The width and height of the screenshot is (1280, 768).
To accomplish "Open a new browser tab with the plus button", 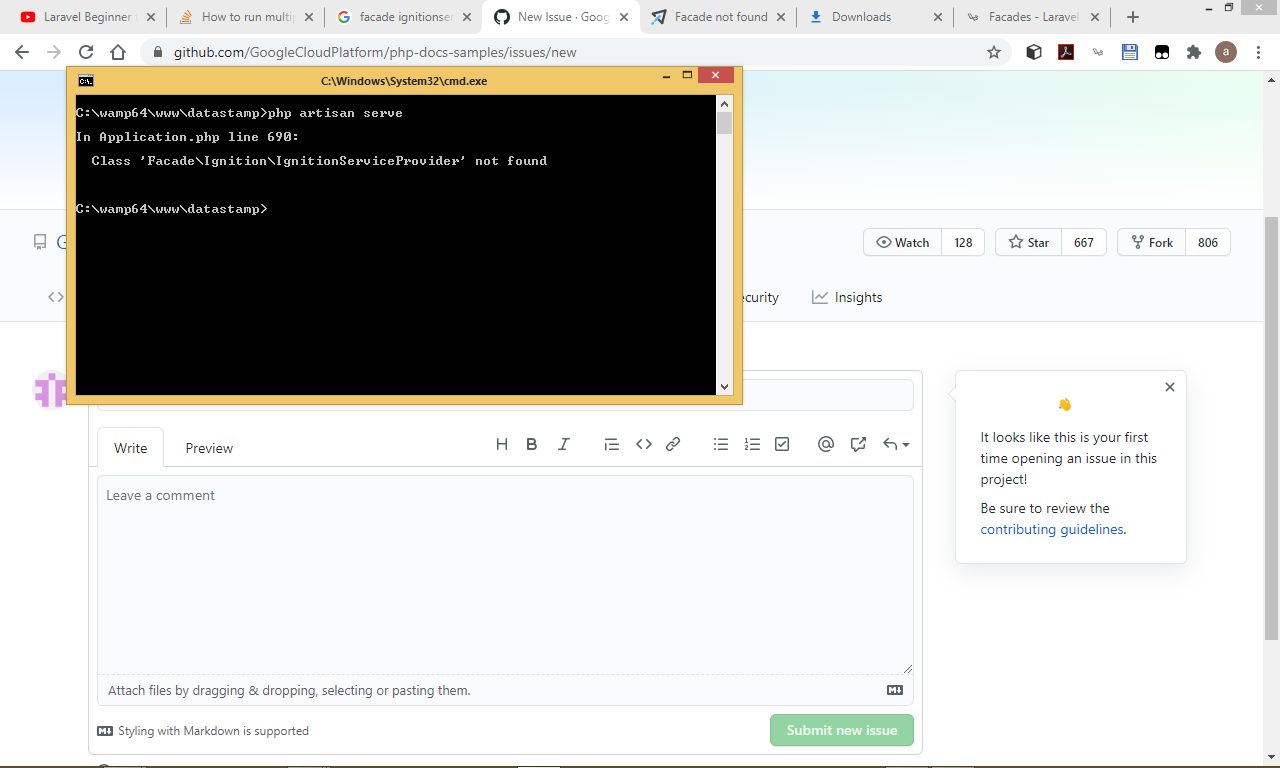I will (1131, 17).
